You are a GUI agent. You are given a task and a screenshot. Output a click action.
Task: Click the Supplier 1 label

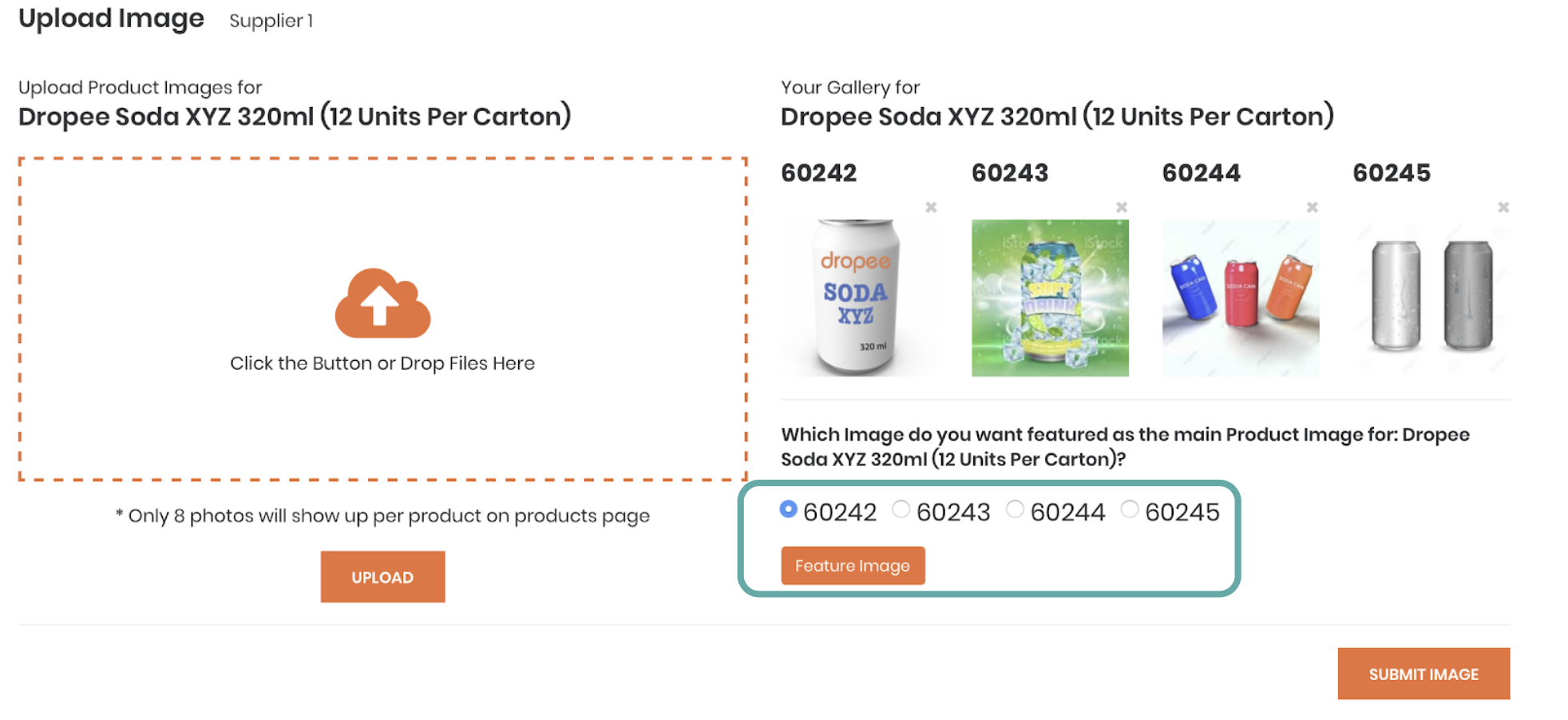pos(271,21)
